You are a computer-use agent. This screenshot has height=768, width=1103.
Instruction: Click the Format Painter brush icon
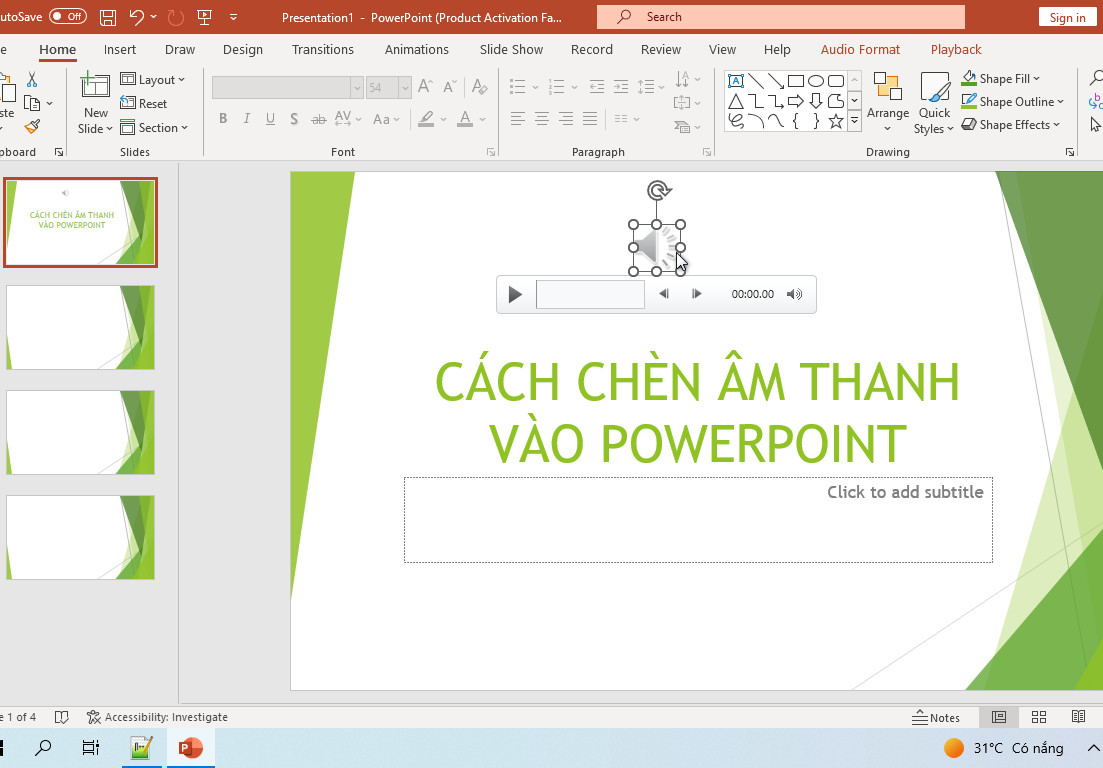click(32, 127)
